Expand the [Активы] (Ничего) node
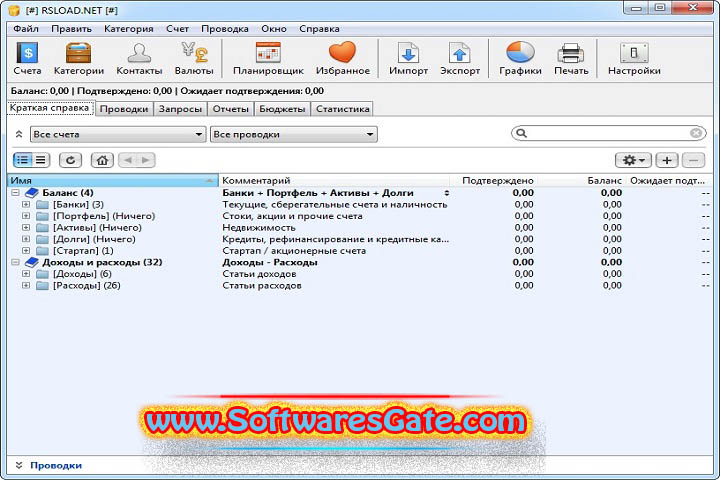 pos(26,227)
